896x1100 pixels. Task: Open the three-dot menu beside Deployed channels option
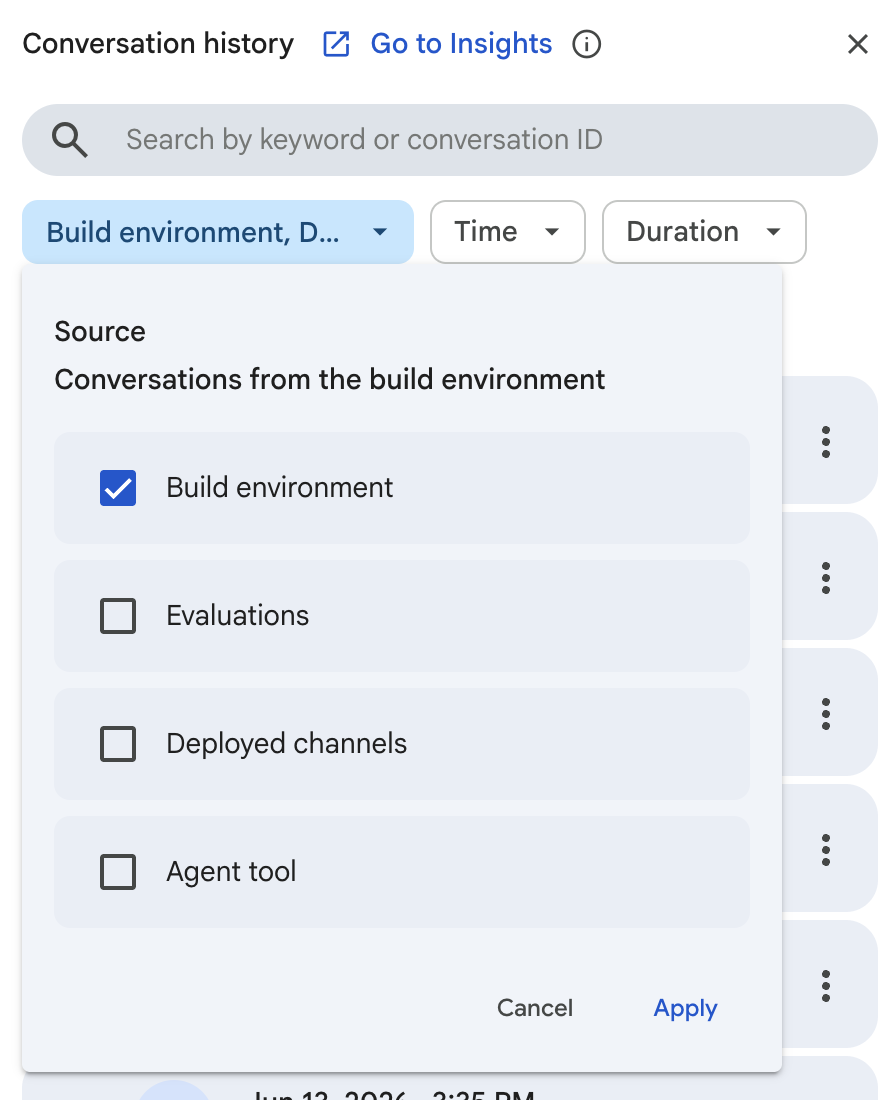[826, 714]
